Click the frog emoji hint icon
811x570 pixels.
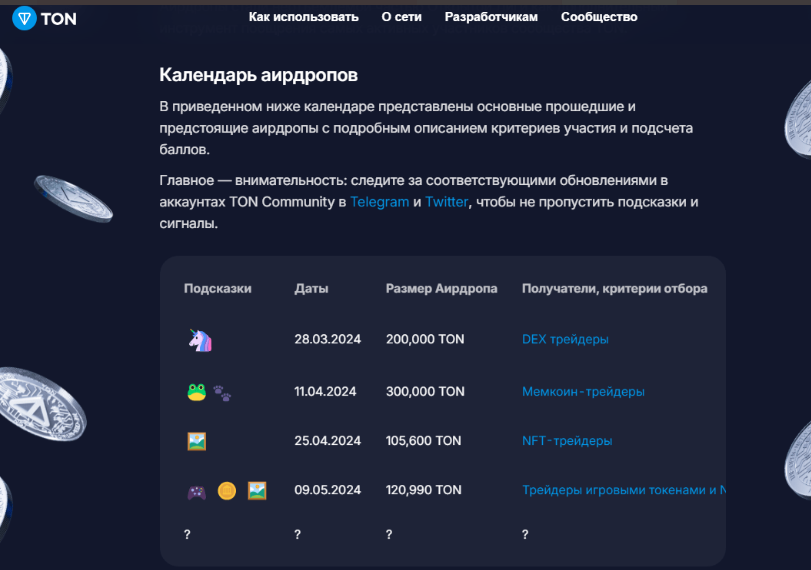coord(197,393)
